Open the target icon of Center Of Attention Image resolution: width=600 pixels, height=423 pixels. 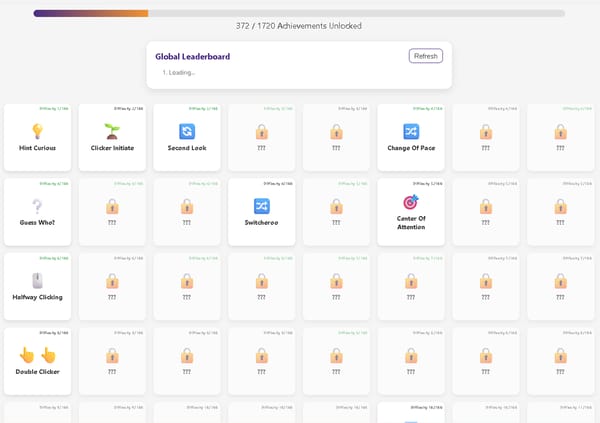411,202
